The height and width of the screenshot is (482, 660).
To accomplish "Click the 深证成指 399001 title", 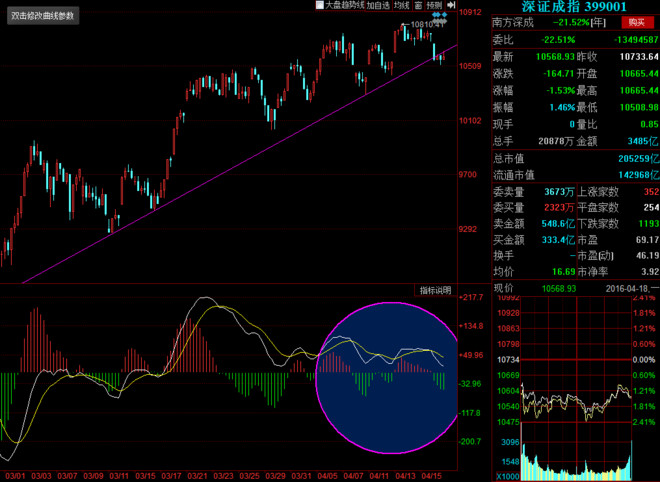I will pyautogui.click(x=574, y=7).
